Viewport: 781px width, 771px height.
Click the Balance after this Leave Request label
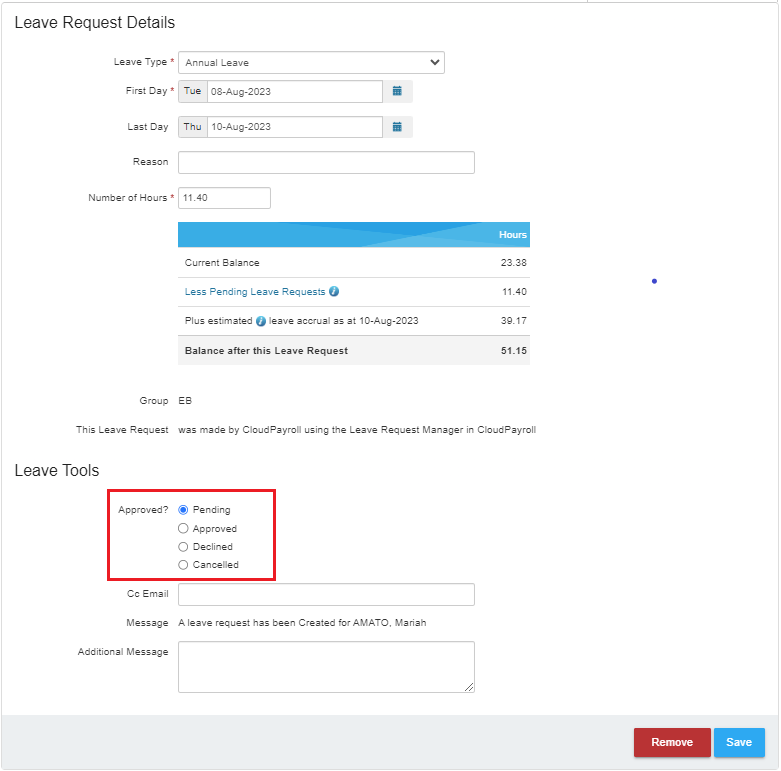point(266,351)
